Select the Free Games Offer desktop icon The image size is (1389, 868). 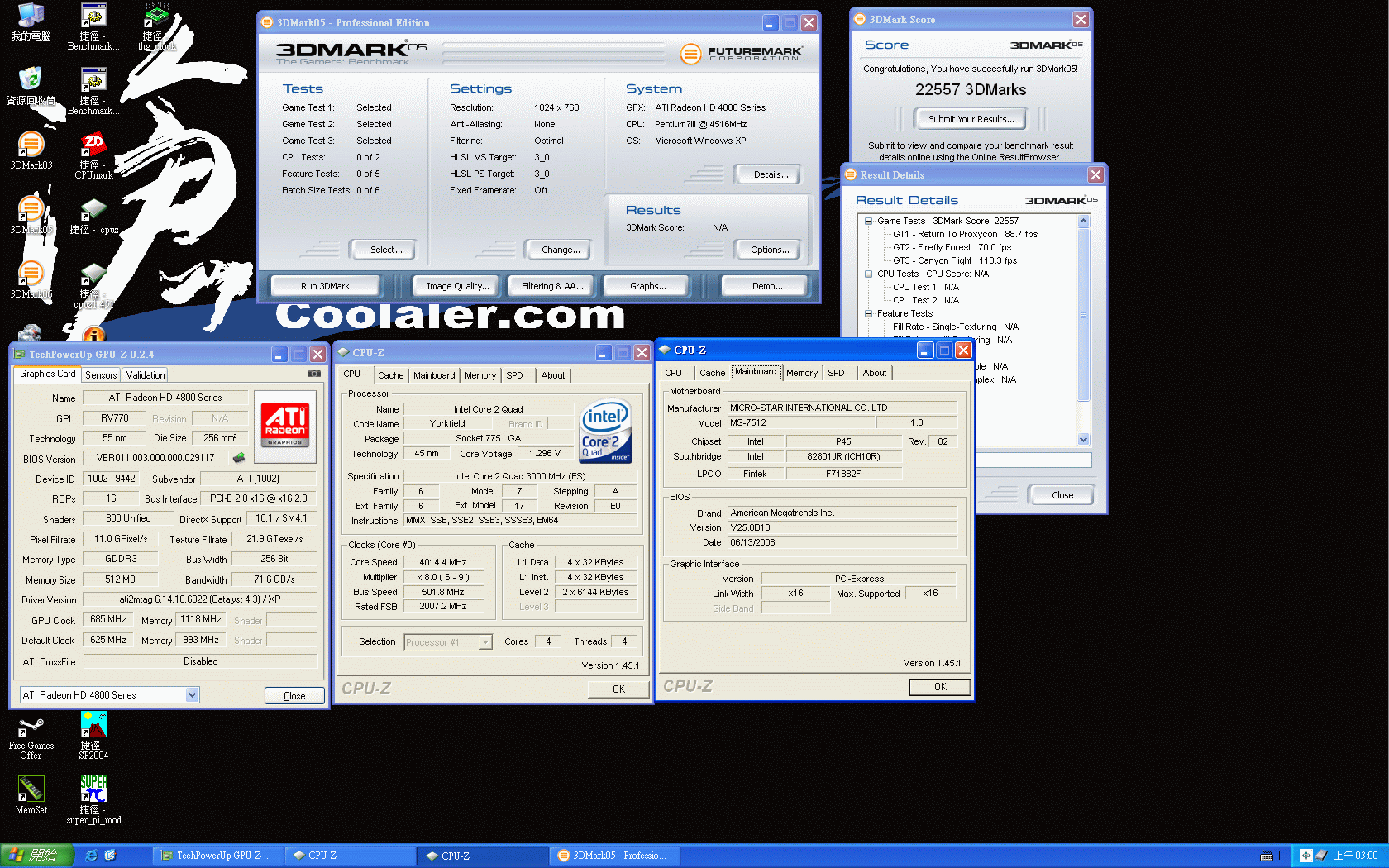pyautogui.click(x=31, y=737)
